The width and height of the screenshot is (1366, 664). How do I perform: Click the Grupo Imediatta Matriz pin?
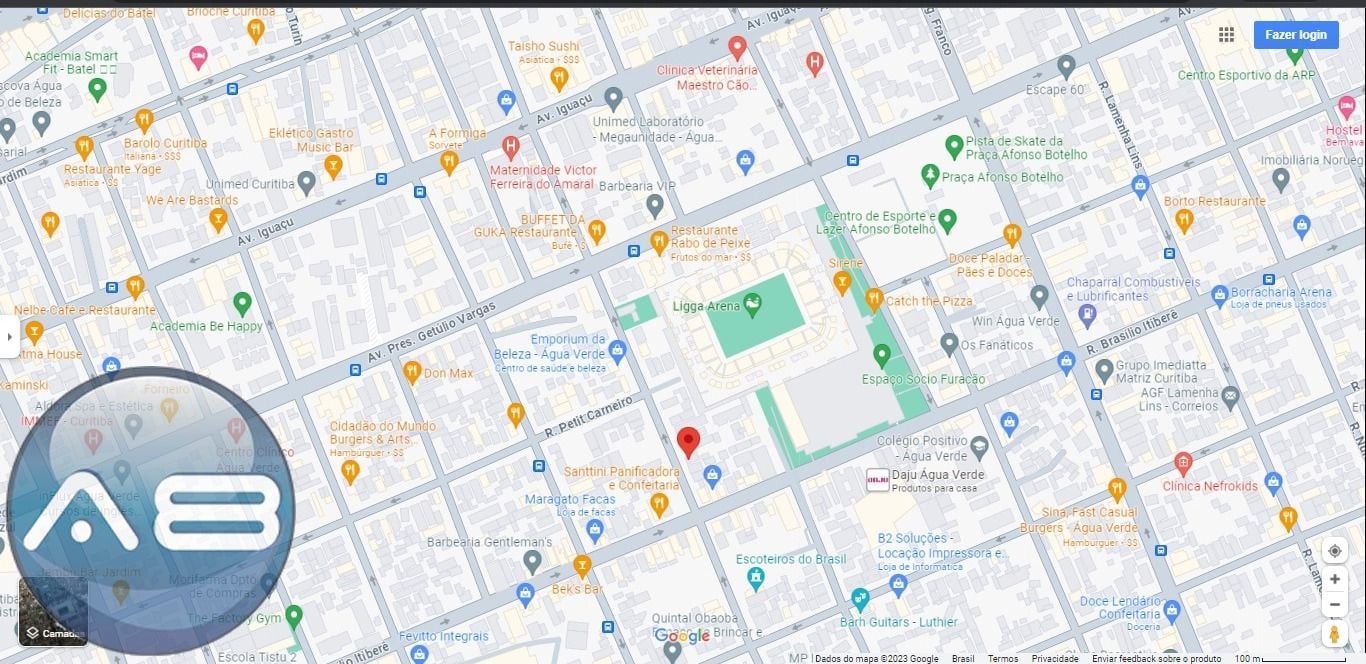1104,370
